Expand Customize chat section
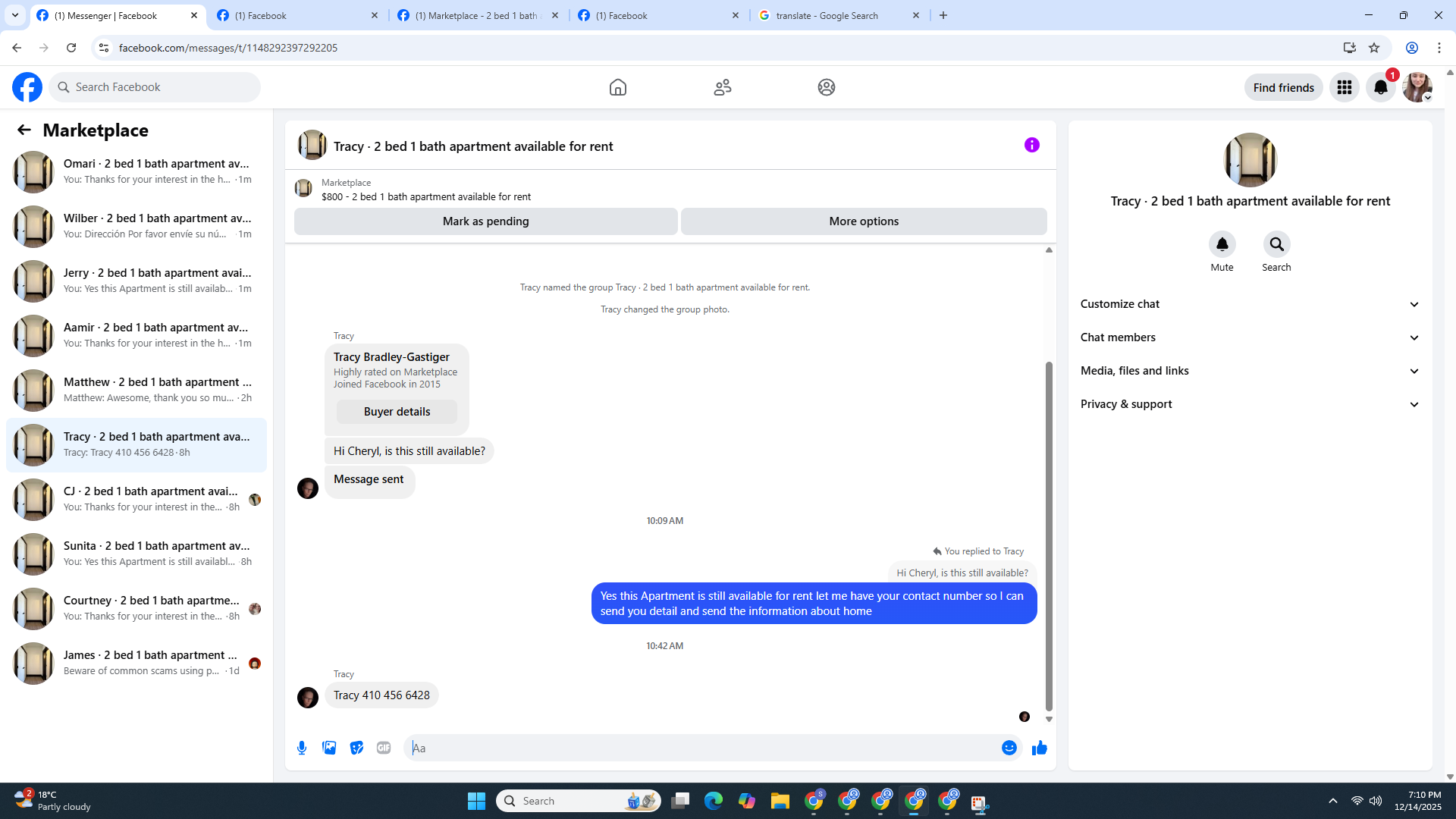Viewport: 1456px width, 819px height. point(1249,304)
